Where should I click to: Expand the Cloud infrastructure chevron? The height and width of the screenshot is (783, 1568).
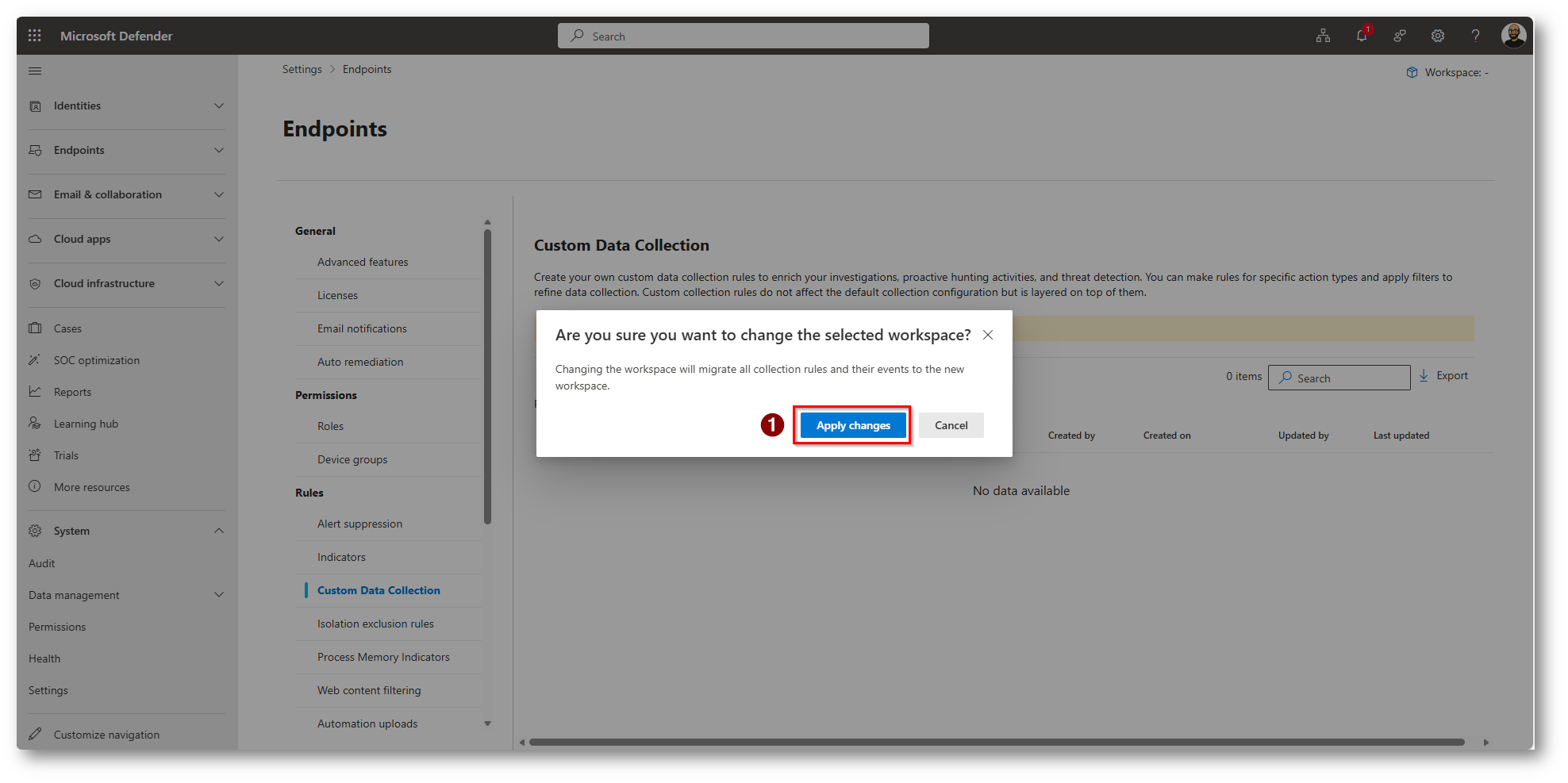219,284
